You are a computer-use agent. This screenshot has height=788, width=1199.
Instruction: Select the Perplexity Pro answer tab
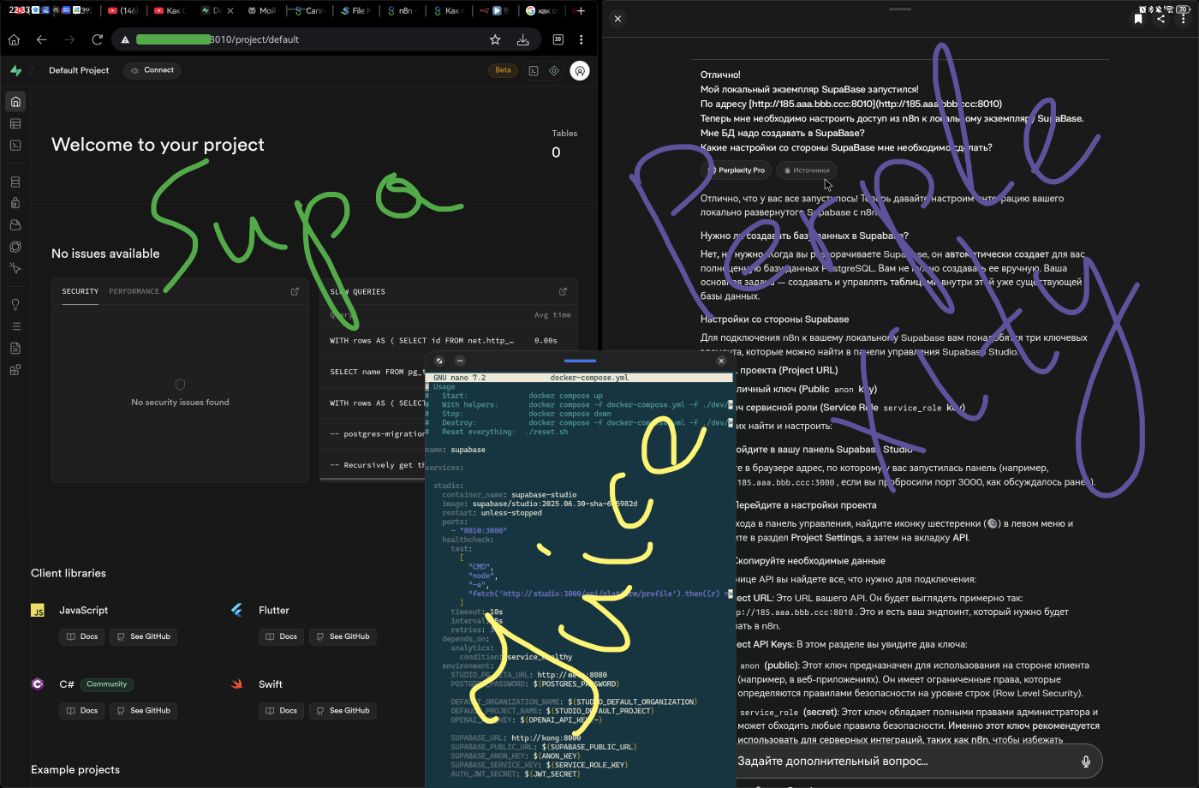(x=736, y=170)
